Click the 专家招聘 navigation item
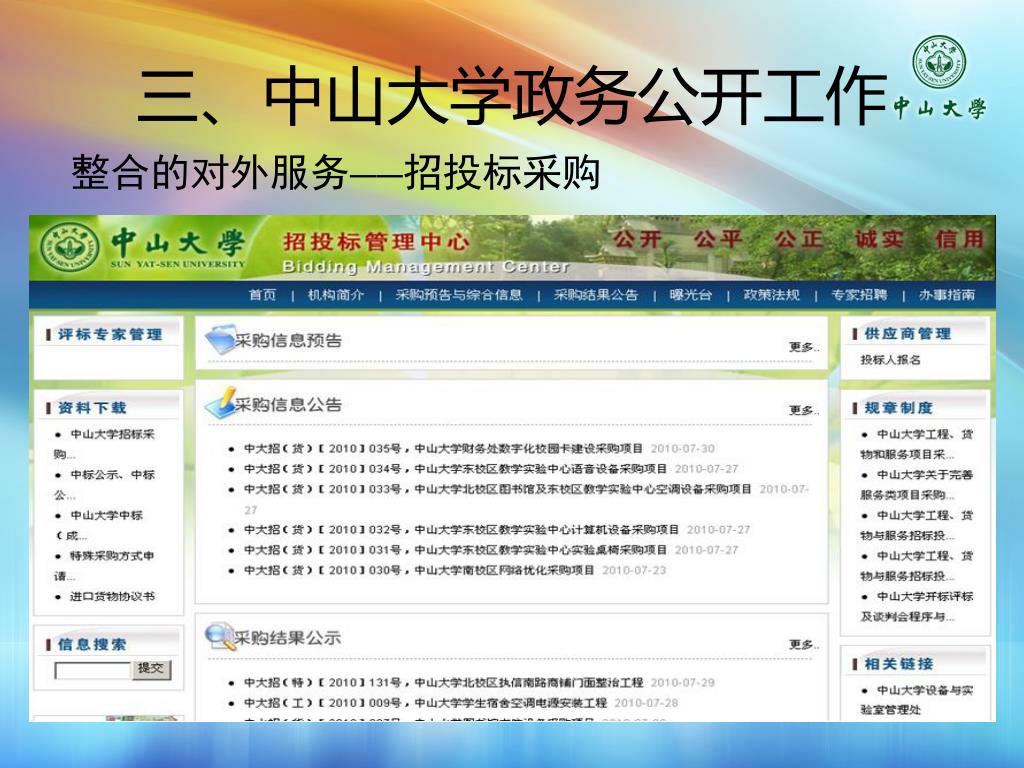This screenshot has height=768, width=1024. [859, 295]
